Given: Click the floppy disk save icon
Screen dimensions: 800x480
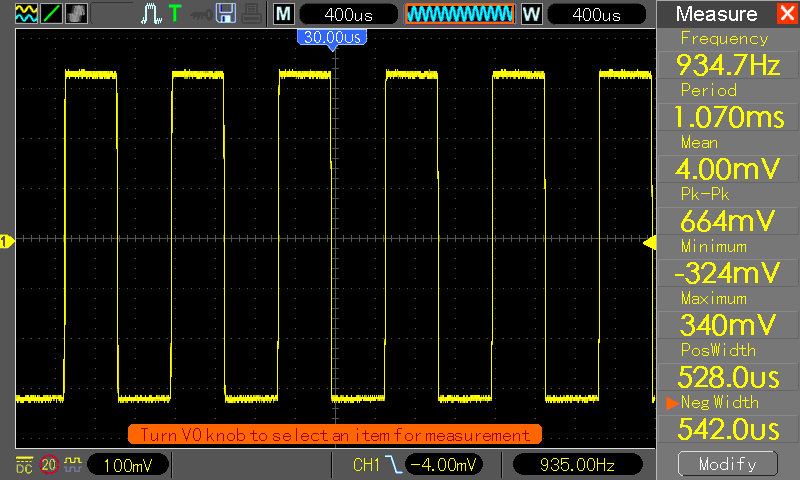Looking at the screenshot, I should (227, 14).
